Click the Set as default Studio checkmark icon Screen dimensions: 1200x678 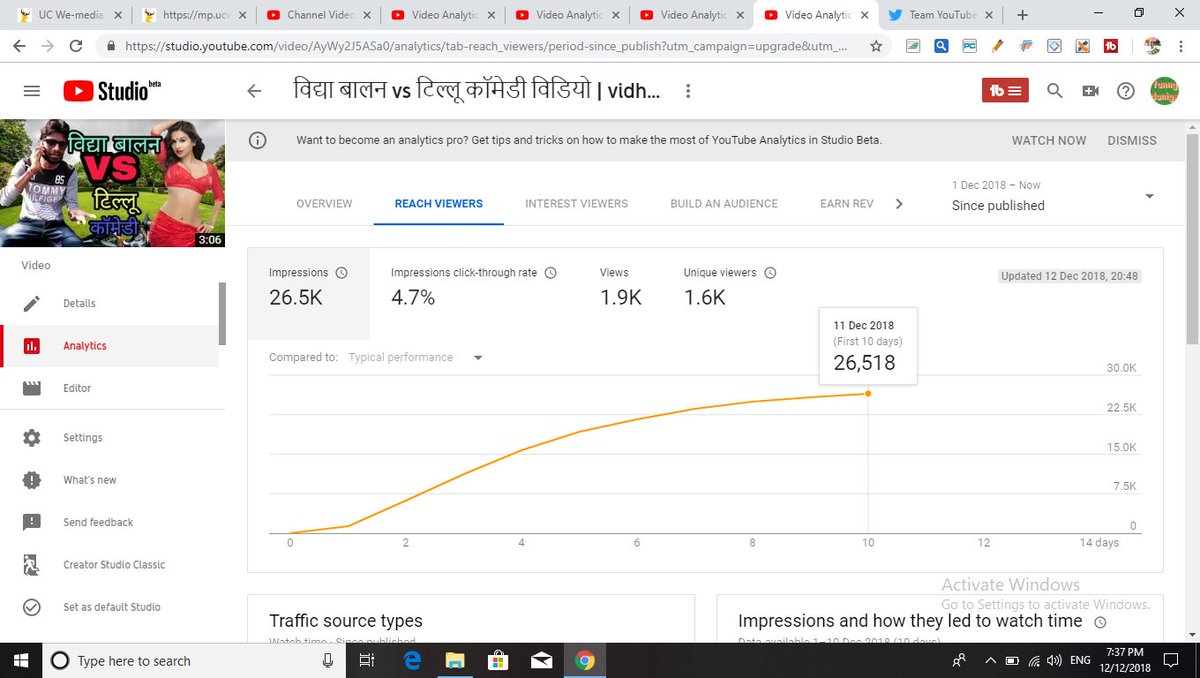click(x=32, y=607)
